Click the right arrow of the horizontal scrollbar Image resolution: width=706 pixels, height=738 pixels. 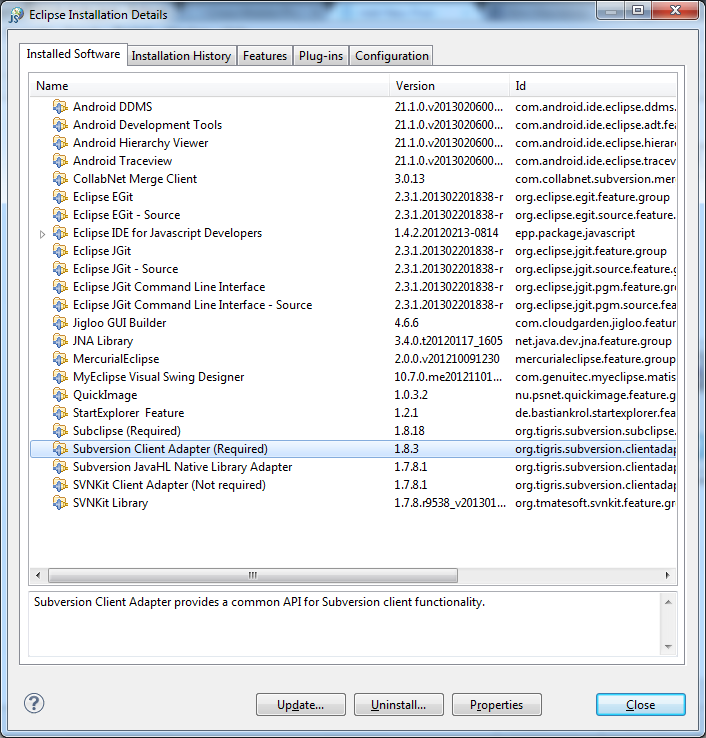(x=669, y=576)
